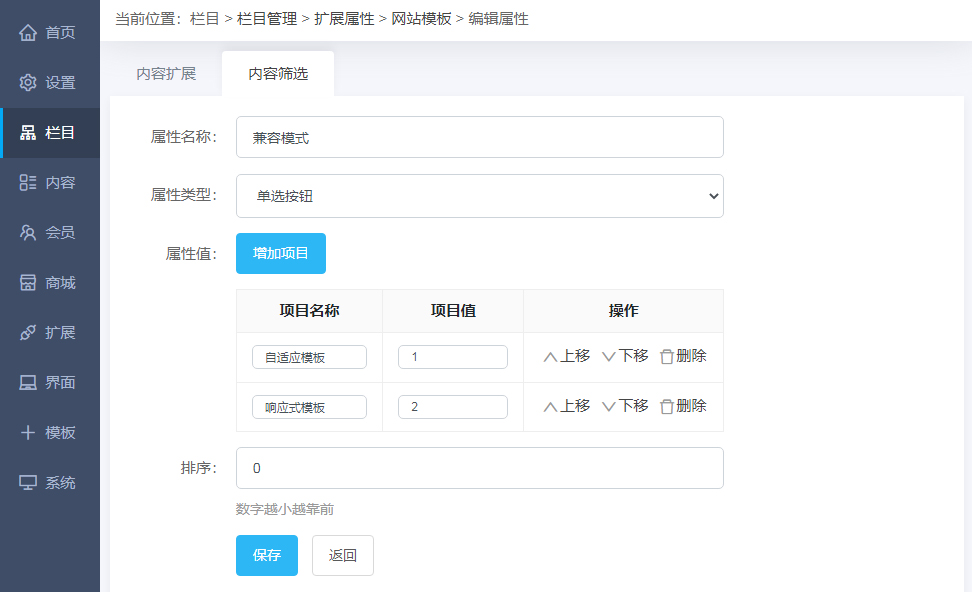
Task: Open the 界面 laptop icon
Action: [x=28, y=383]
